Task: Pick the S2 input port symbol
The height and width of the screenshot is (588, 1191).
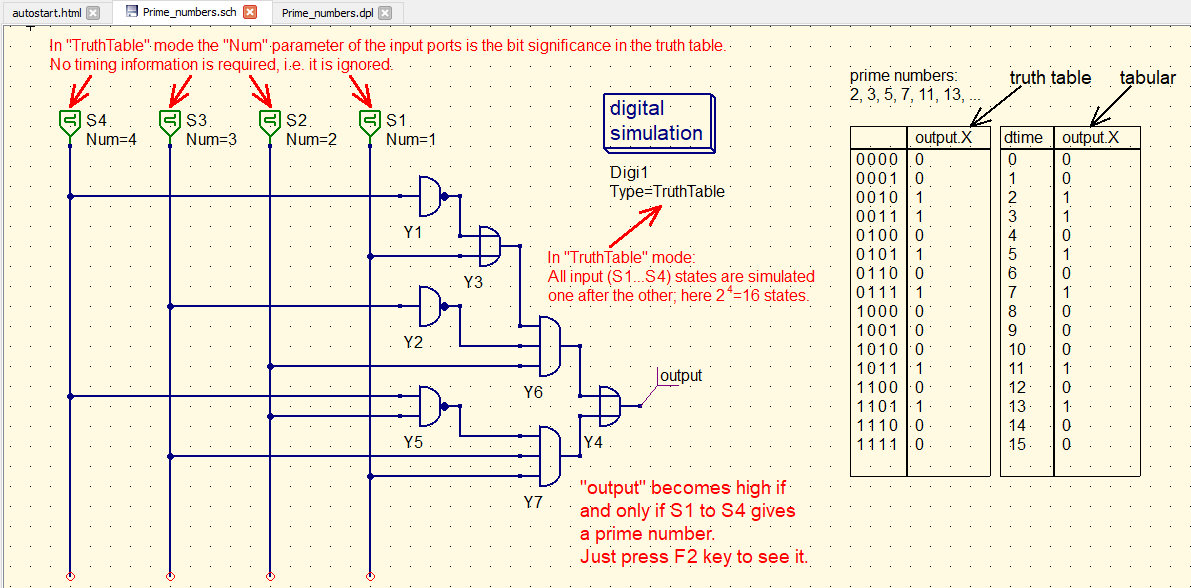Action: 269,122
